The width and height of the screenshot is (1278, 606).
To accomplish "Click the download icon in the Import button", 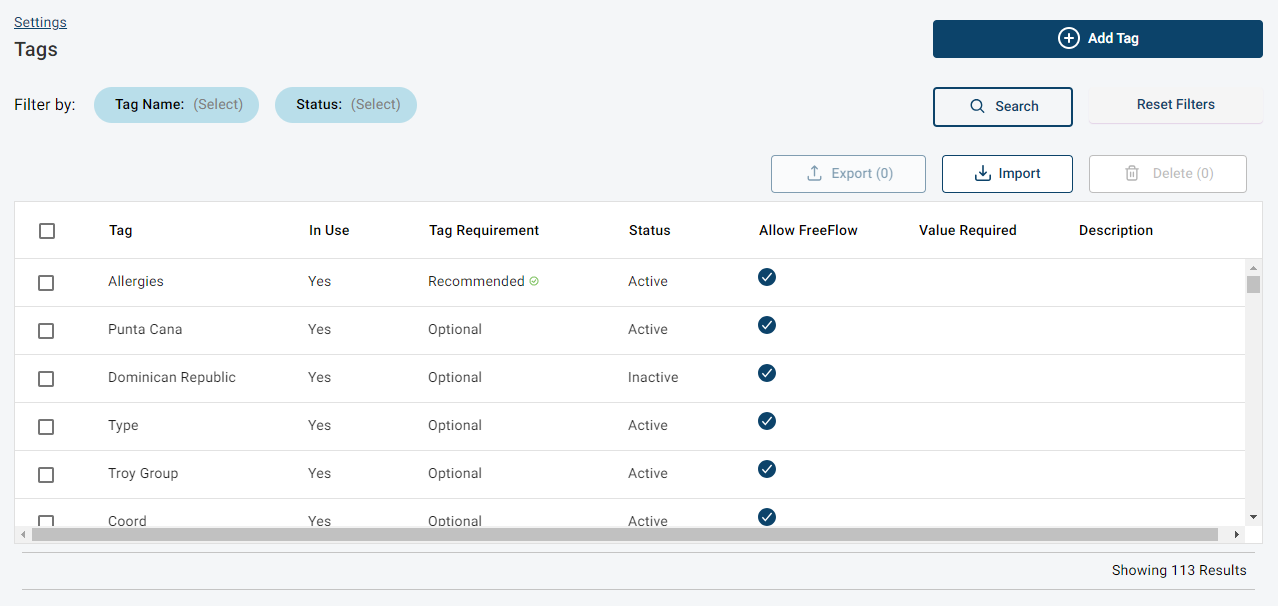I will coord(982,174).
